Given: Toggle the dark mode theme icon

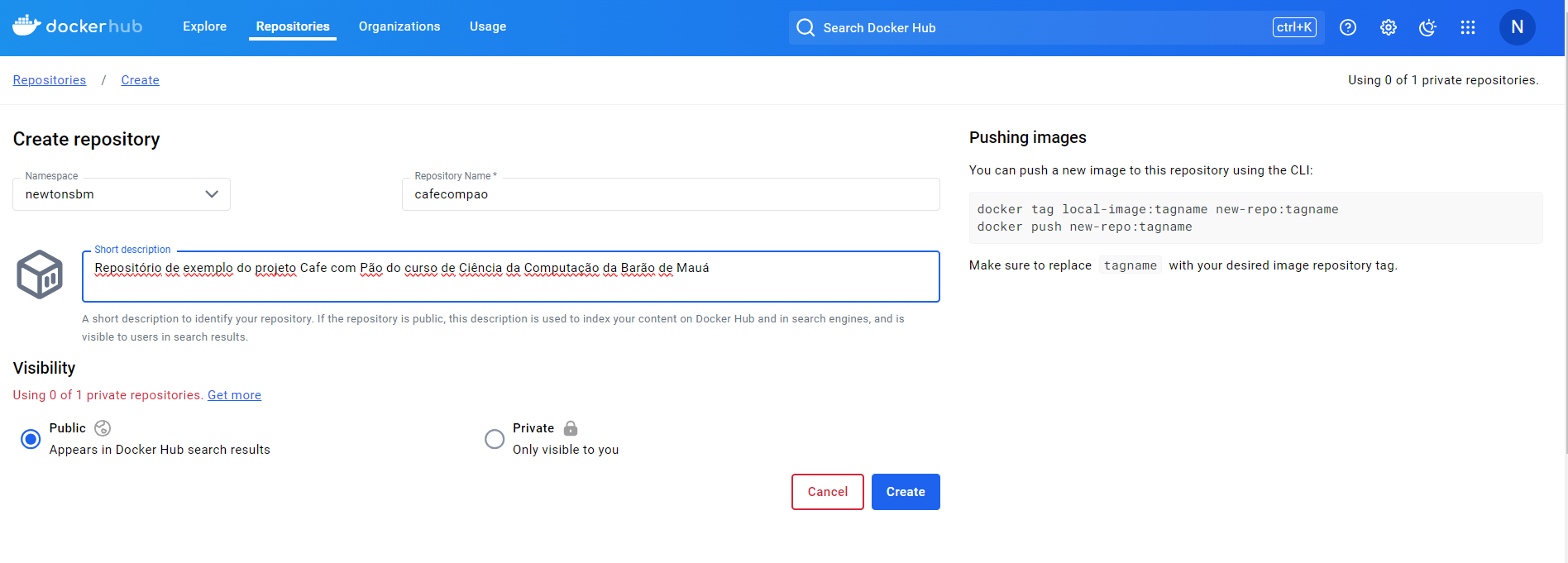Looking at the screenshot, I should (x=1427, y=27).
